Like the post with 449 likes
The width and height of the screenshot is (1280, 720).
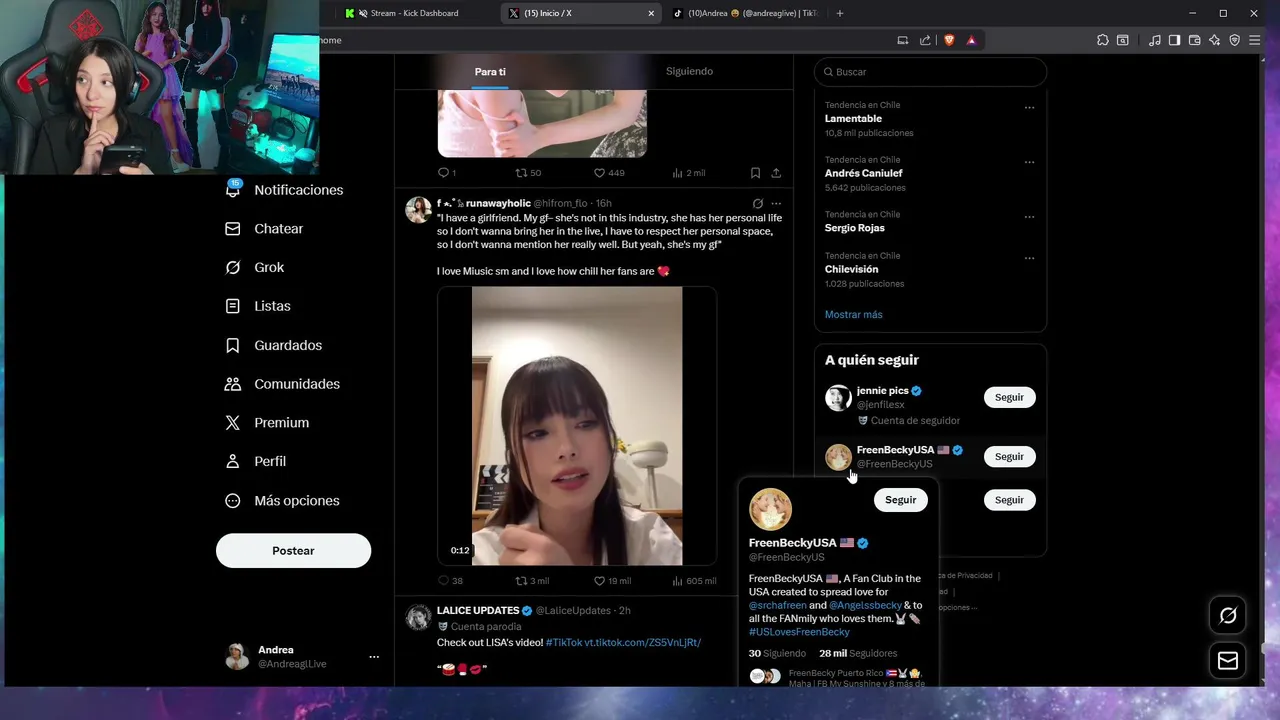[599, 173]
